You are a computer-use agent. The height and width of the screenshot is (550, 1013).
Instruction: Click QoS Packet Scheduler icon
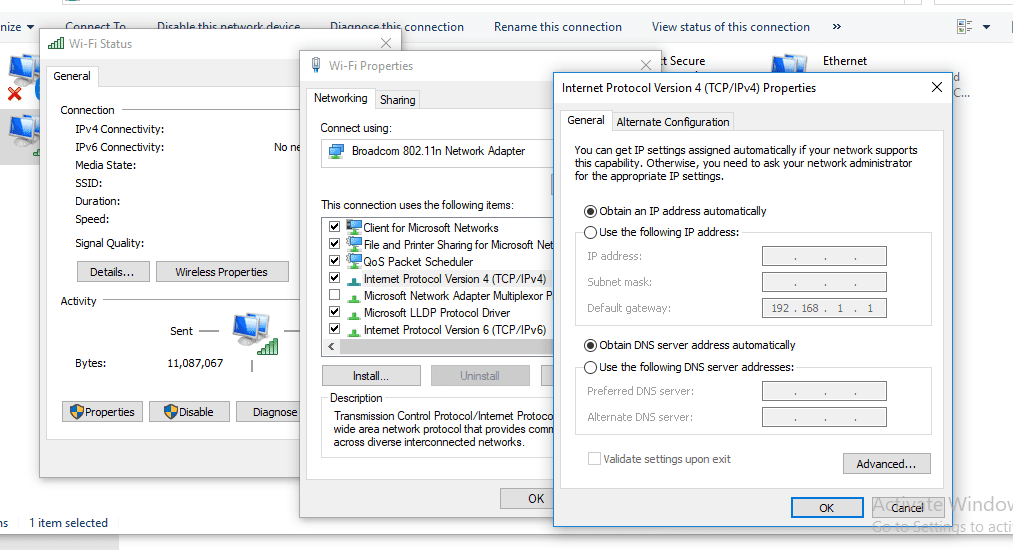coord(354,260)
